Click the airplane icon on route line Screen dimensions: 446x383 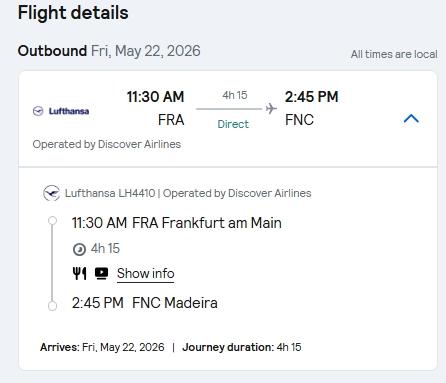point(271,109)
